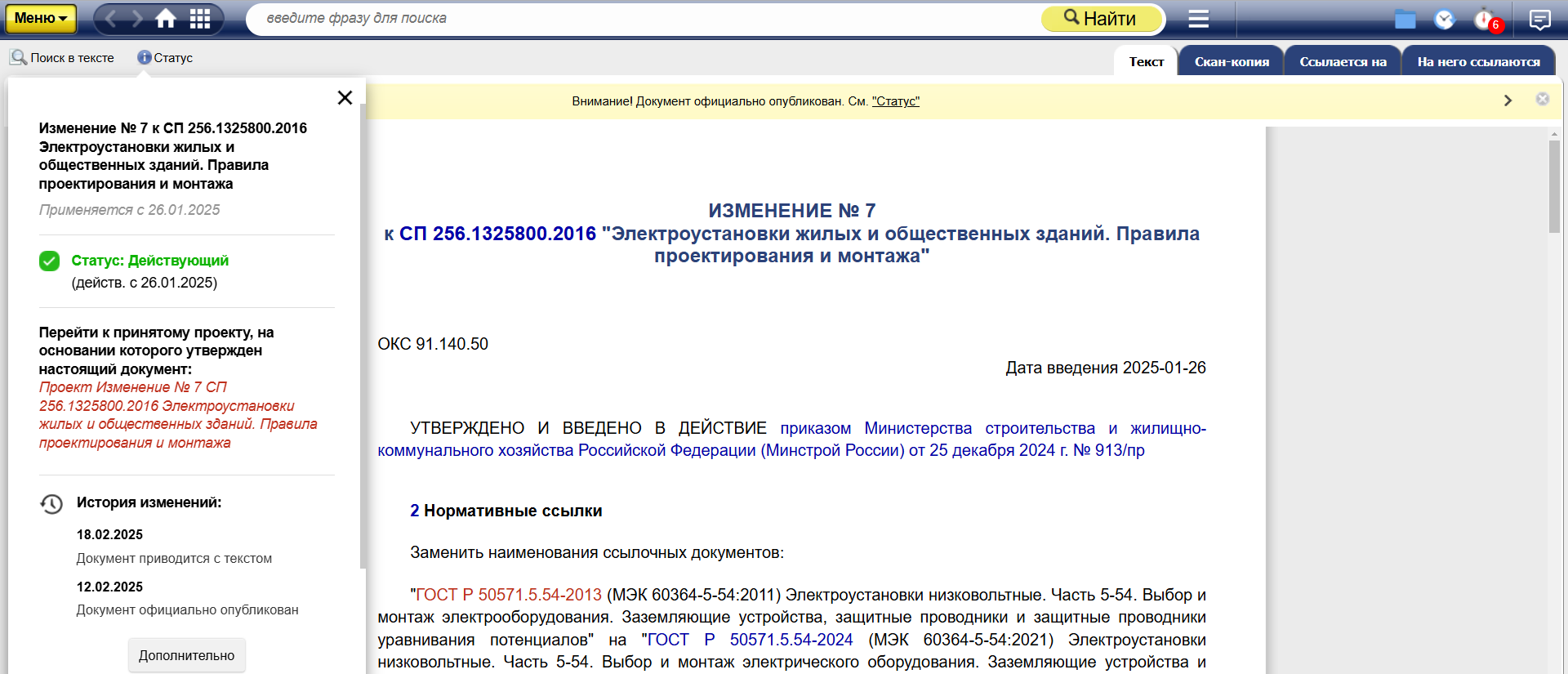Viewport: 1568px width, 674px height.
Task: Open the home page icon
Action: click(x=166, y=19)
